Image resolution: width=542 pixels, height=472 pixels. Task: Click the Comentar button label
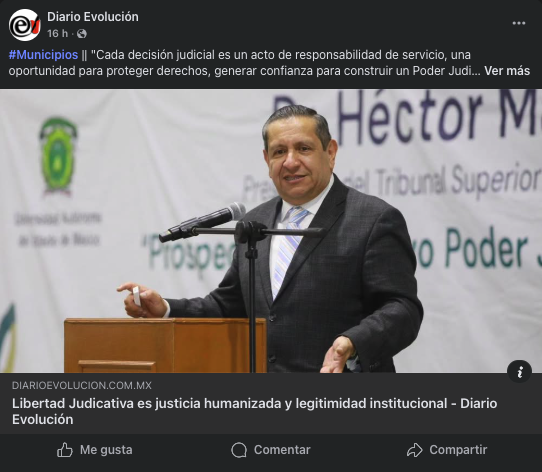point(282,450)
